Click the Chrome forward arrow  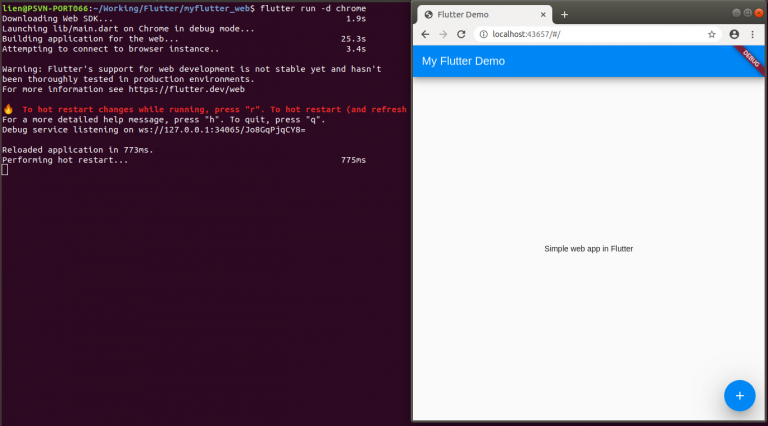click(443, 34)
